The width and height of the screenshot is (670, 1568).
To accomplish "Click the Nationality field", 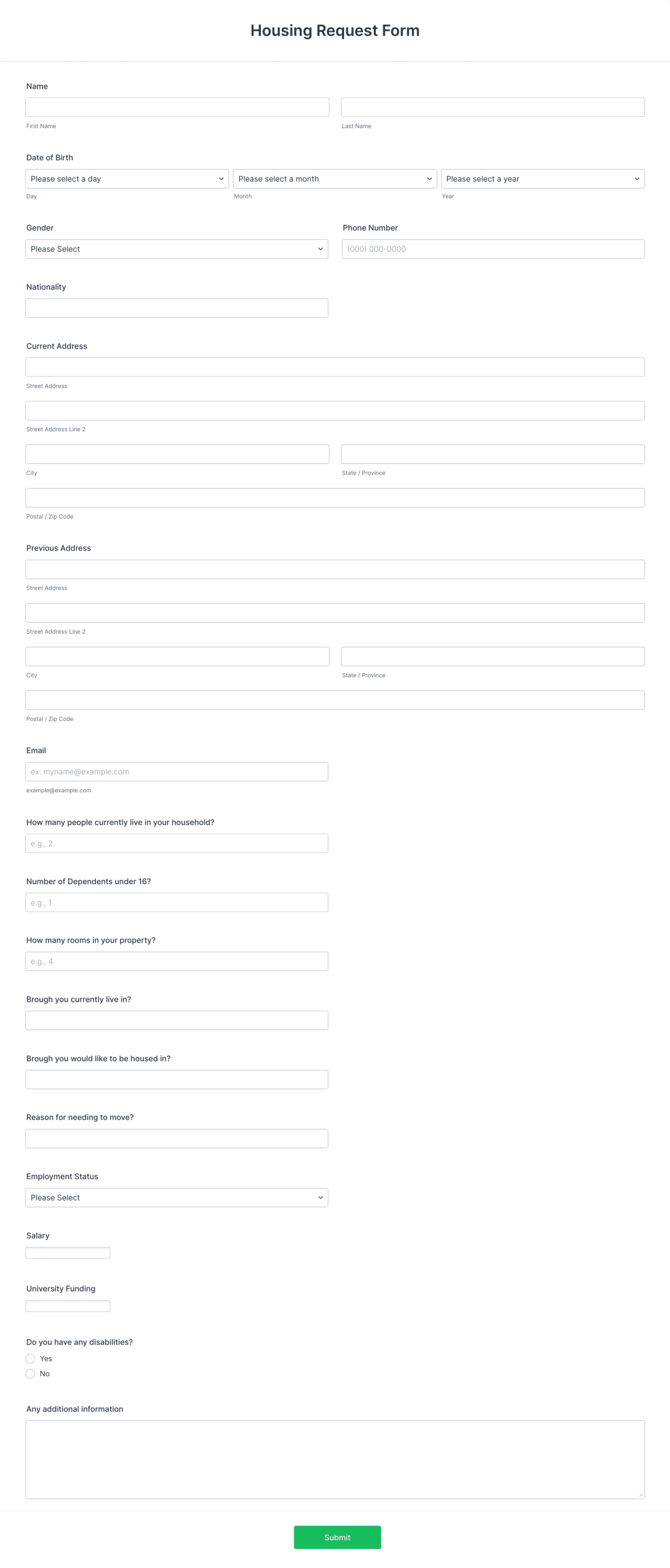I will pos(176,307).
